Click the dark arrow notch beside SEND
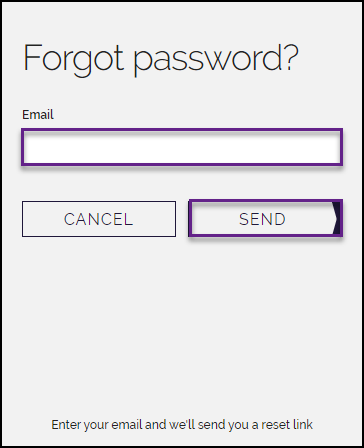Screen dimensions: 364x448 [337, 218]
